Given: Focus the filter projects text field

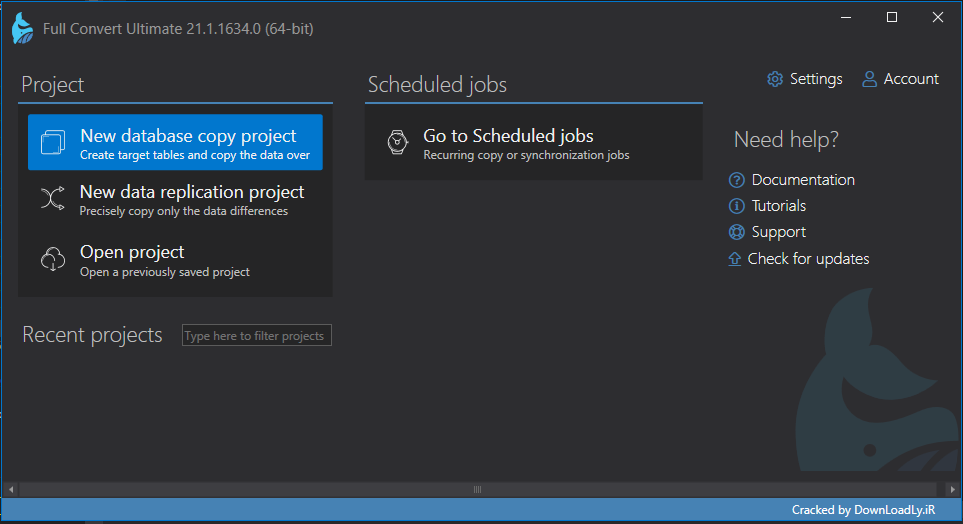Looking at the screenshot, I should pyautogui.click(x=256, y=336).
